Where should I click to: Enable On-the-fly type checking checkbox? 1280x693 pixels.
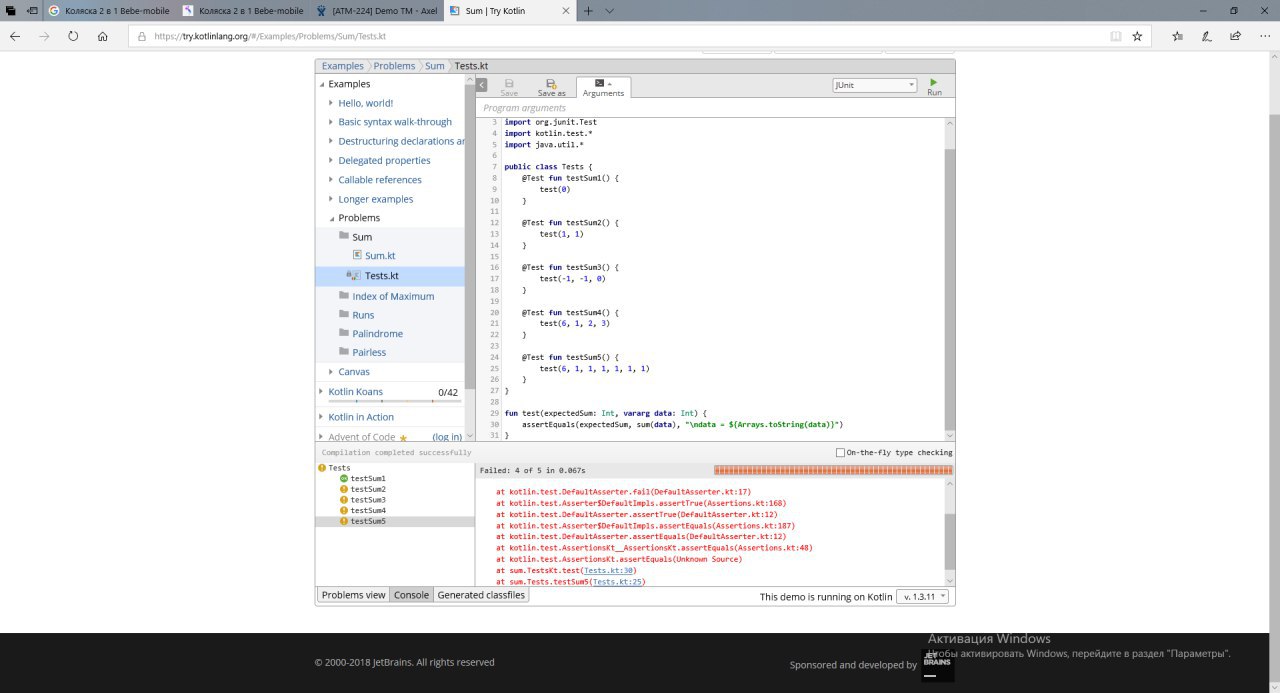coord(840,452)
